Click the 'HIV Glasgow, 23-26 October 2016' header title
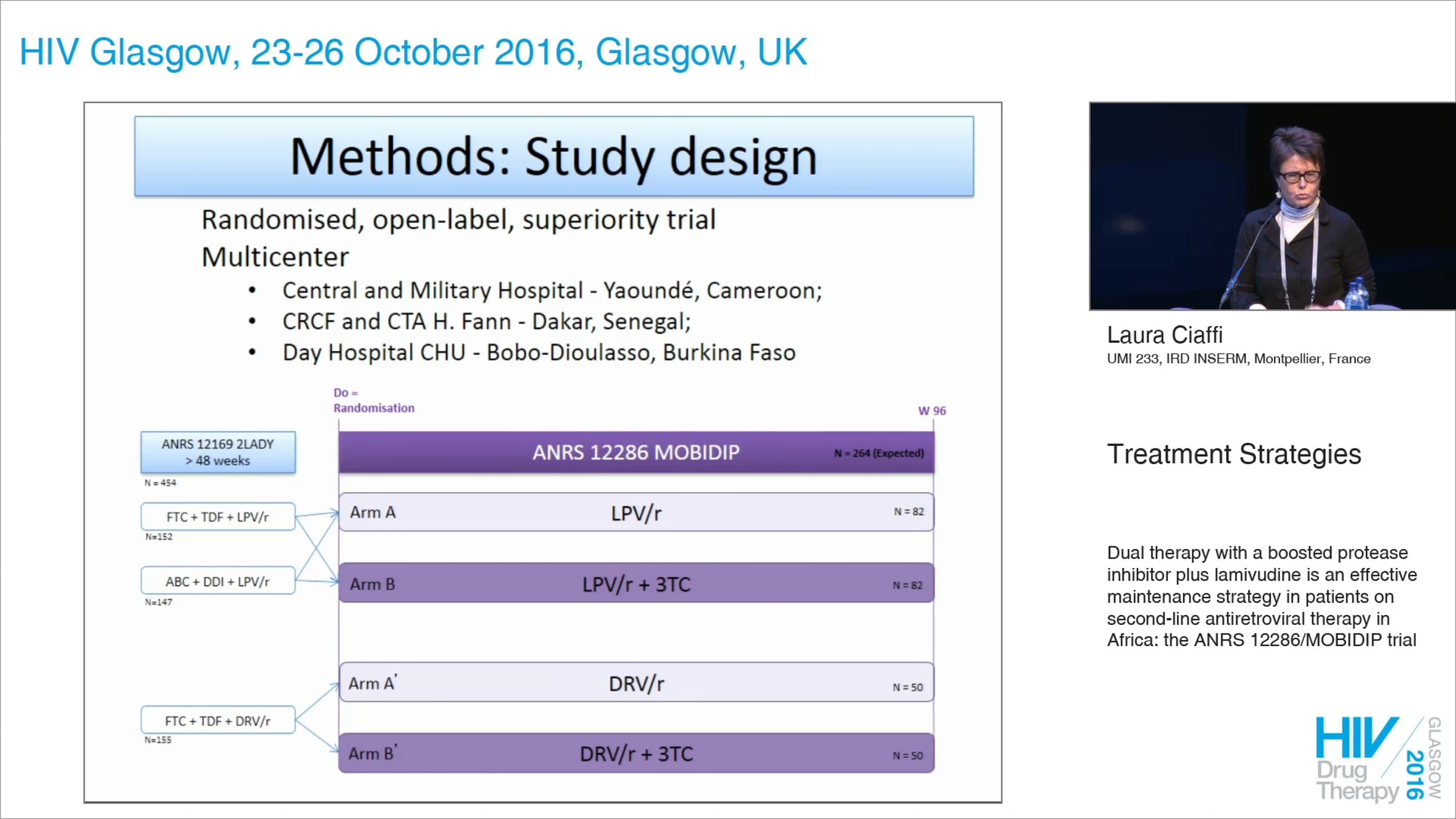This screenshot has height=819, width=1456. tap(413, 52)
